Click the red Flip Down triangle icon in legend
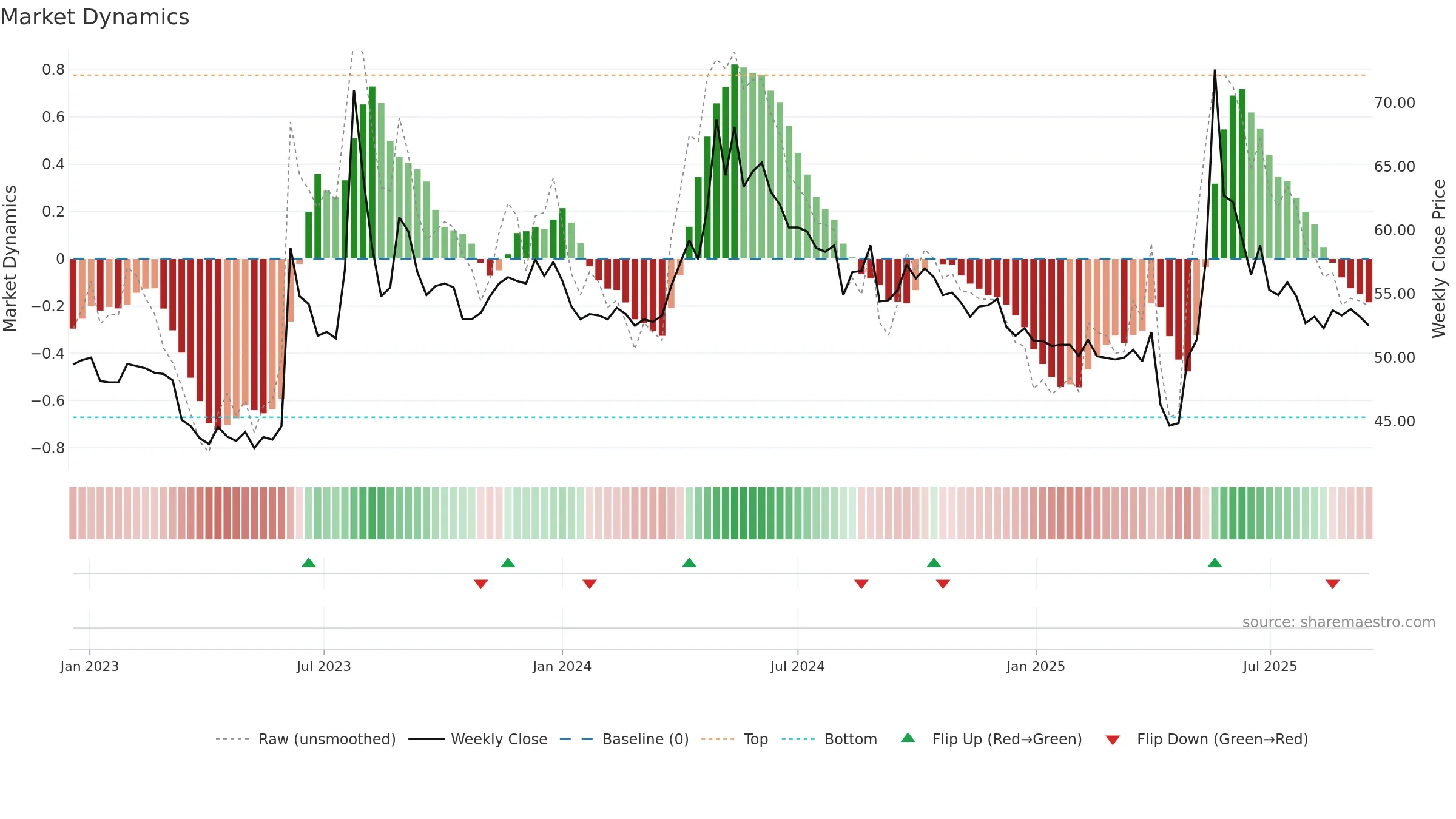Viewport: 1456px width, 819px height. pos(1113,740)
